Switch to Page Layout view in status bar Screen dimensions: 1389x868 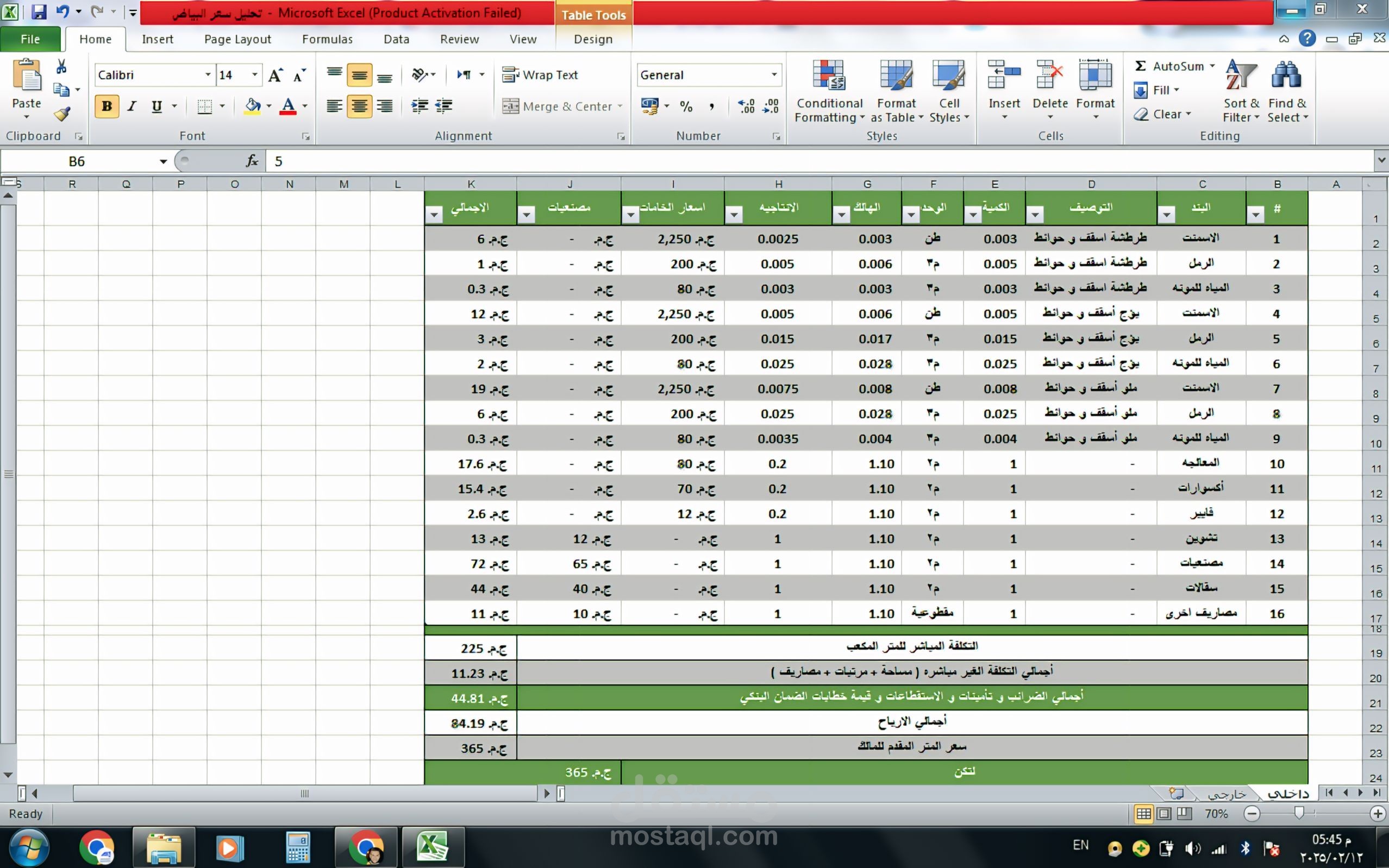(1164, 814)
